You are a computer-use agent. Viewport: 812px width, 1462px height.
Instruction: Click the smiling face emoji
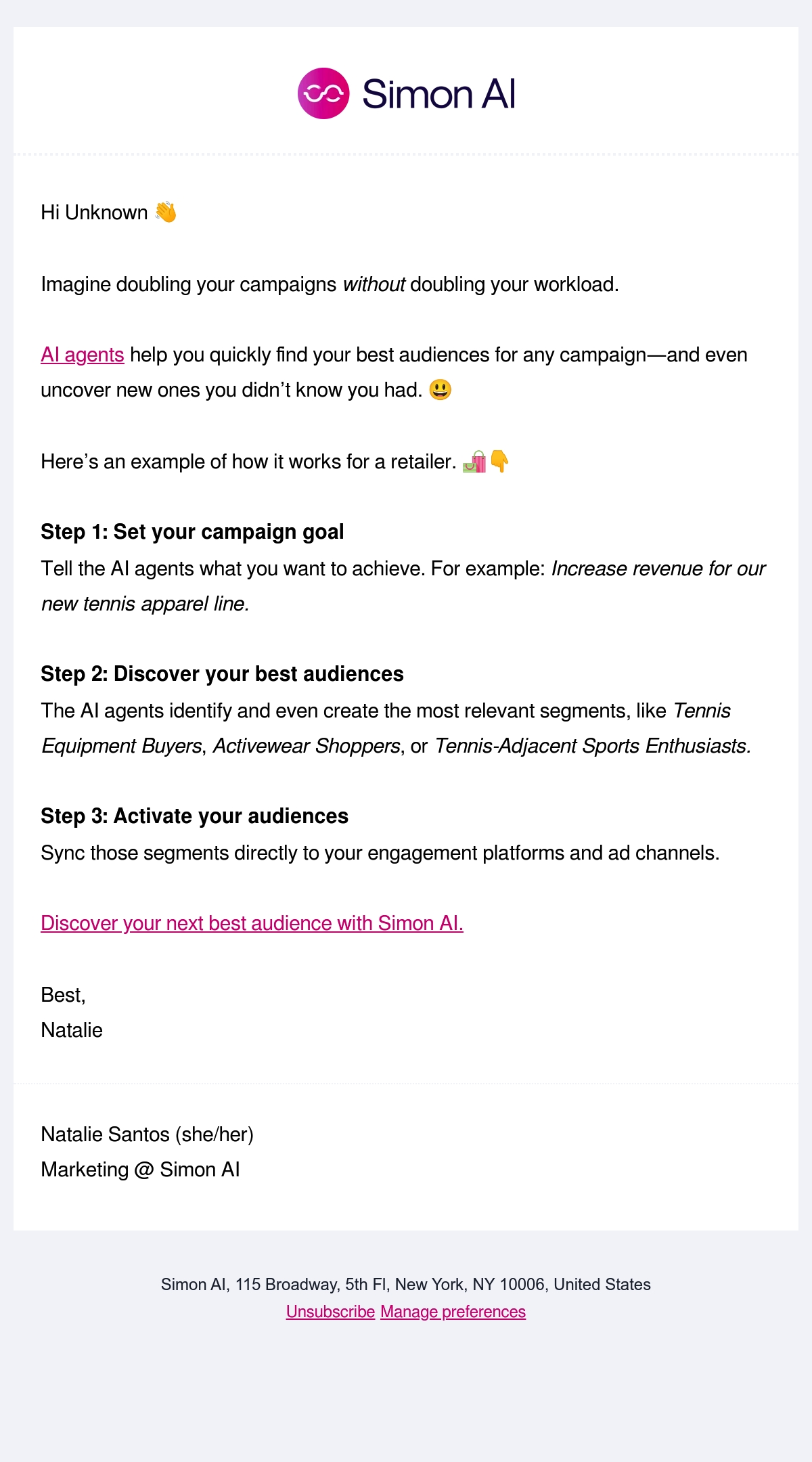441,390
